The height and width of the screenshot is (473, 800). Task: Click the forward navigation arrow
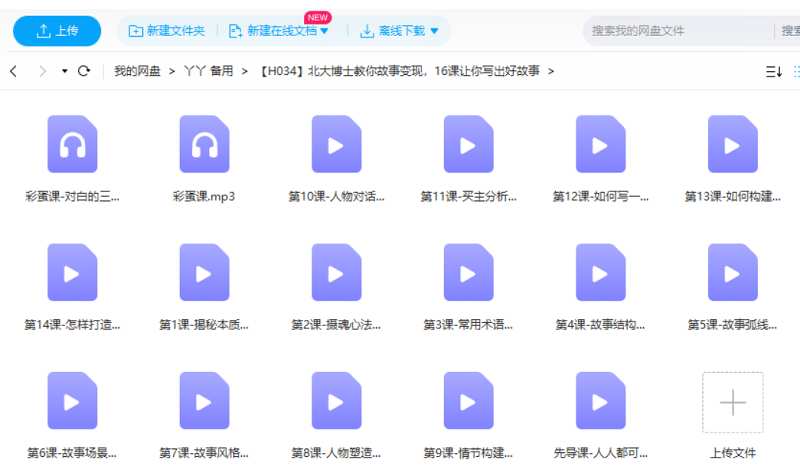click(42, 71)
